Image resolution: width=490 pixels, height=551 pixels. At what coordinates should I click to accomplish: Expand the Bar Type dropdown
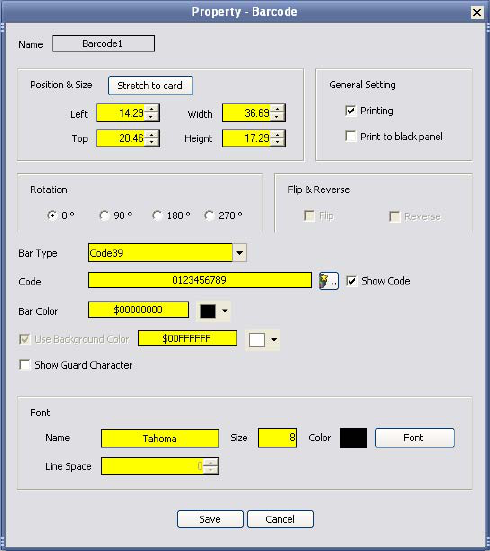pyautogui.click(x=239, y=253)
